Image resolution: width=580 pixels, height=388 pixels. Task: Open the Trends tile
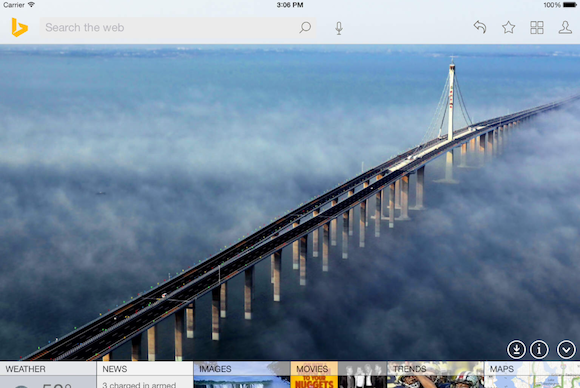tap(435, 375)
